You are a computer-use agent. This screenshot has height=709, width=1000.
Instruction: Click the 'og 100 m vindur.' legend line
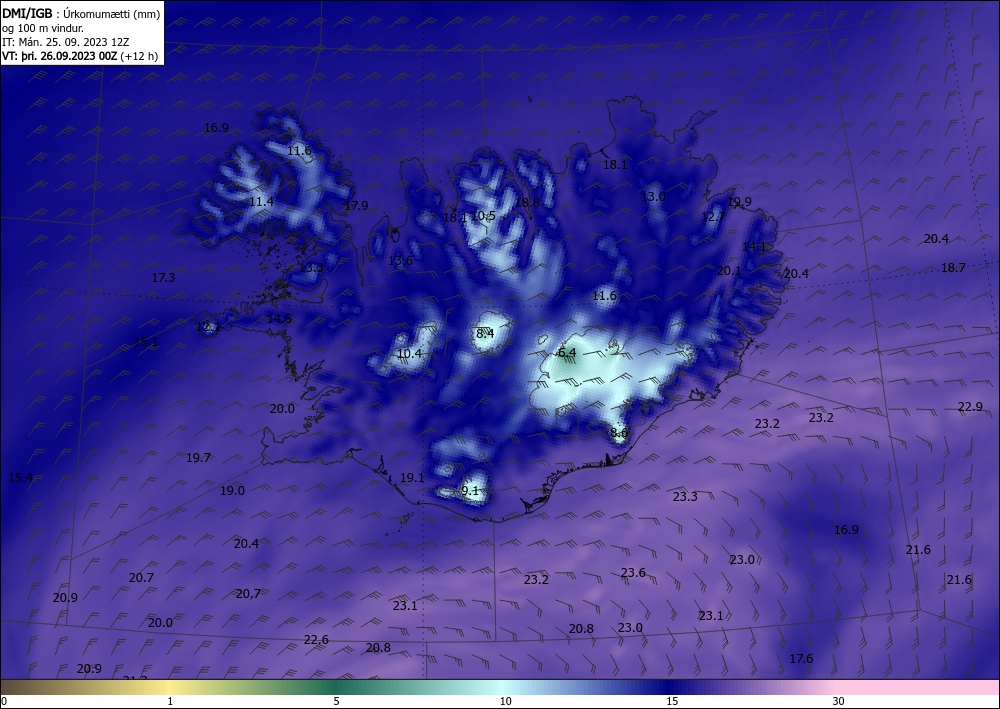tap(43, 28)
